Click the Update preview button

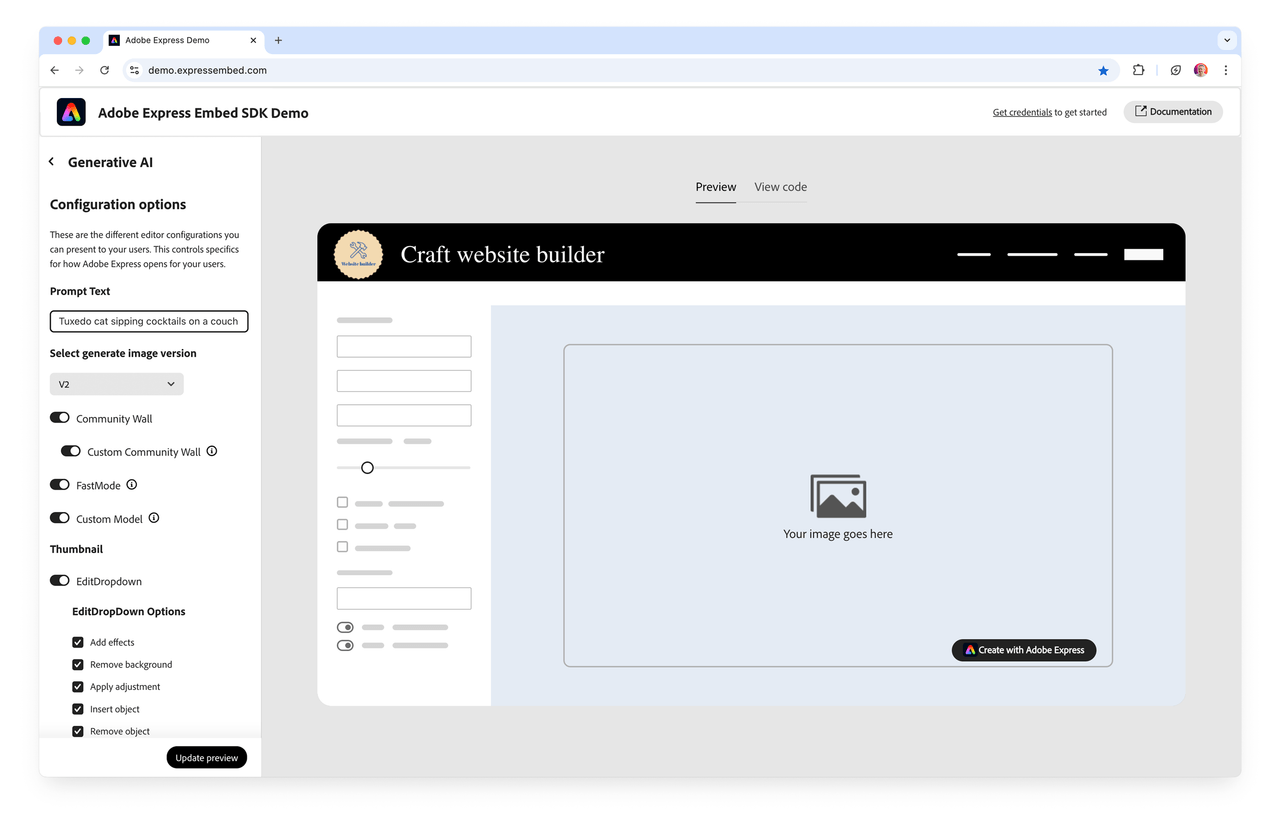[206, 758]
